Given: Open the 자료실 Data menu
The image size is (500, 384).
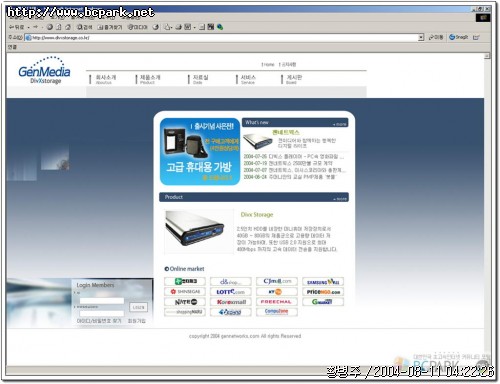Looking at the screenshot, I should pyautogui.click(x=200, y=79).
